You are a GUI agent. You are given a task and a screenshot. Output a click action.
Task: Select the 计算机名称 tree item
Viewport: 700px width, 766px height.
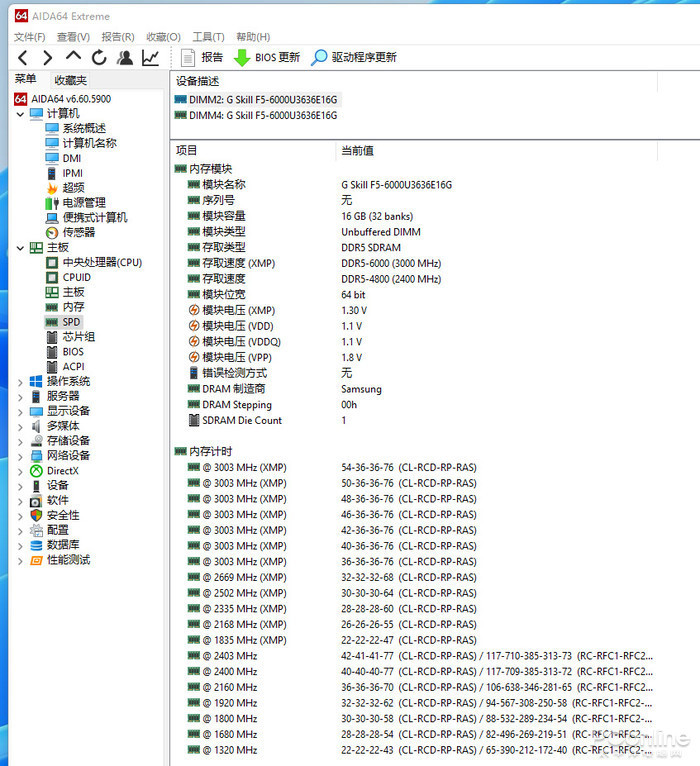[81, 143]
